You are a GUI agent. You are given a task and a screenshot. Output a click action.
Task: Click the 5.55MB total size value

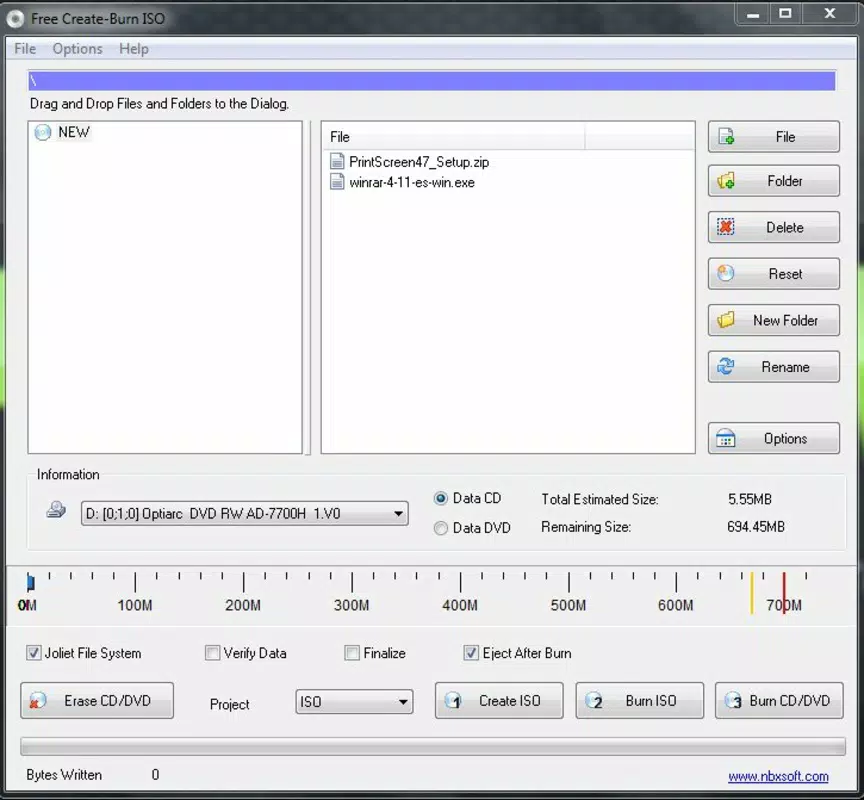pos(749,499)
